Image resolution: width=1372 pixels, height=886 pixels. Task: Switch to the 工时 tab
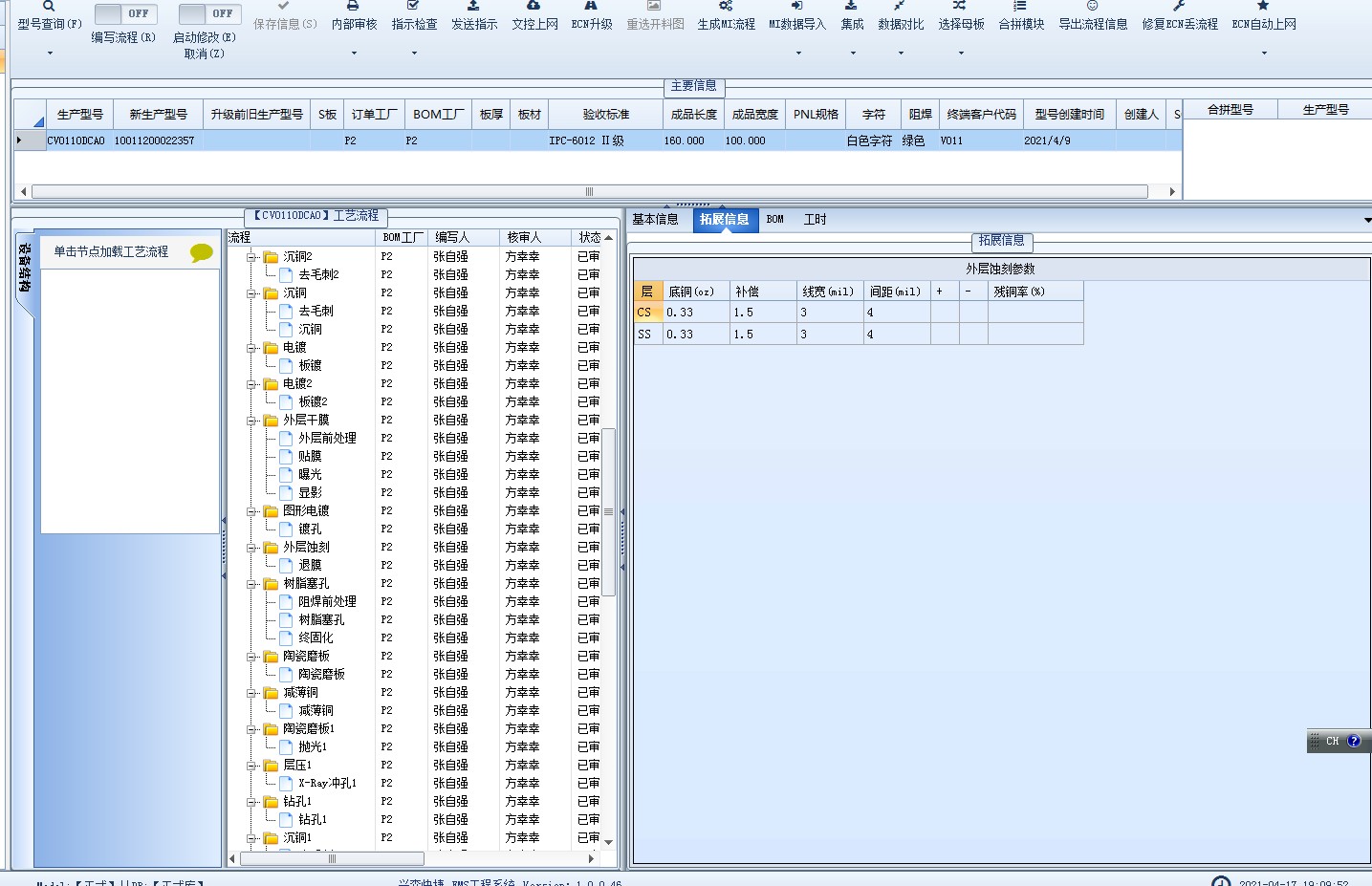point(815,220)
